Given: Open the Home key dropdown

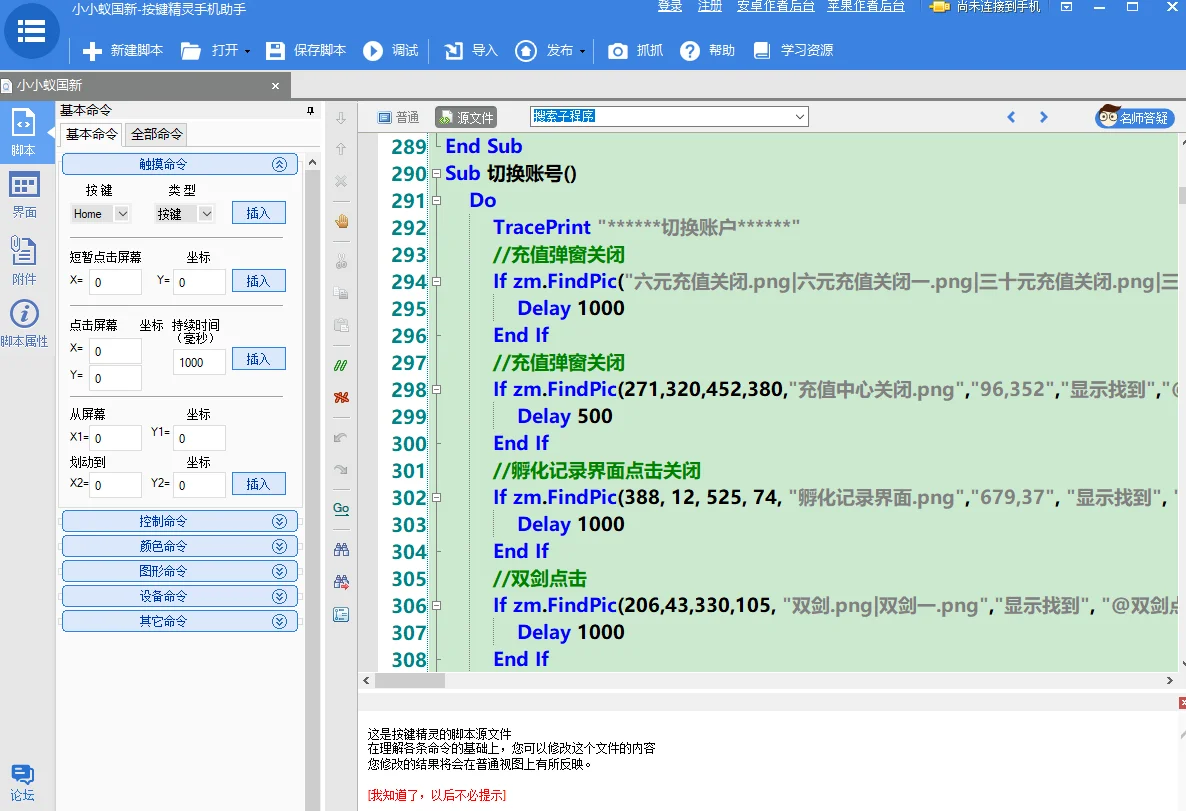Looking at the screenshot, I should [x=122, y=214].
